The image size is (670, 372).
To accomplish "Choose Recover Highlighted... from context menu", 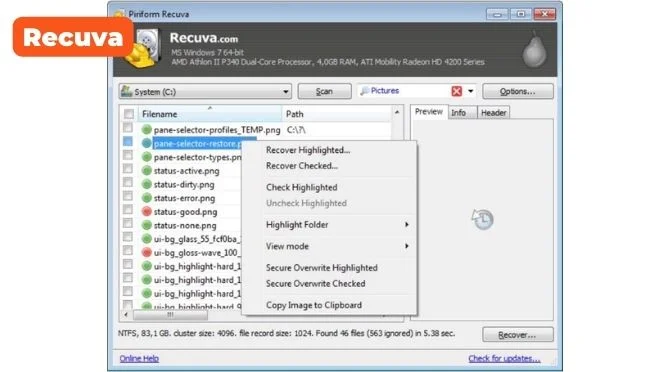I will [x=308, y=150].
